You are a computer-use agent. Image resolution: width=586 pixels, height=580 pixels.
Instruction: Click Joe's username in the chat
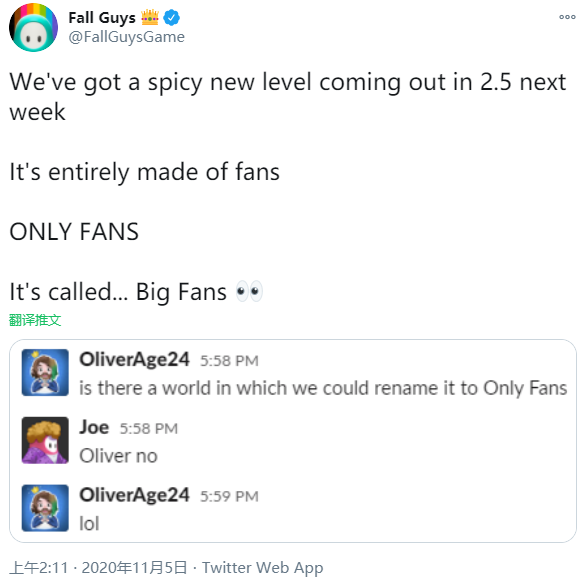(x=94, y=427)
